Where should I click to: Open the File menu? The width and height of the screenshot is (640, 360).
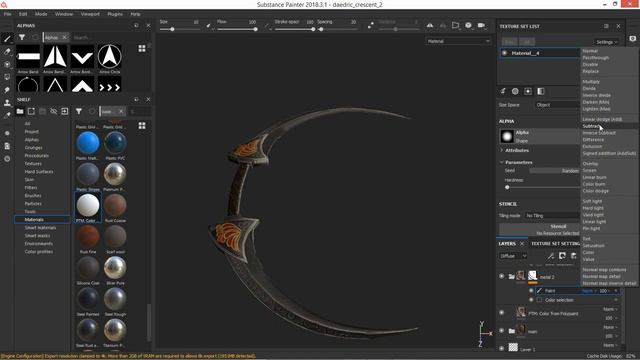[x=7, y=14]
